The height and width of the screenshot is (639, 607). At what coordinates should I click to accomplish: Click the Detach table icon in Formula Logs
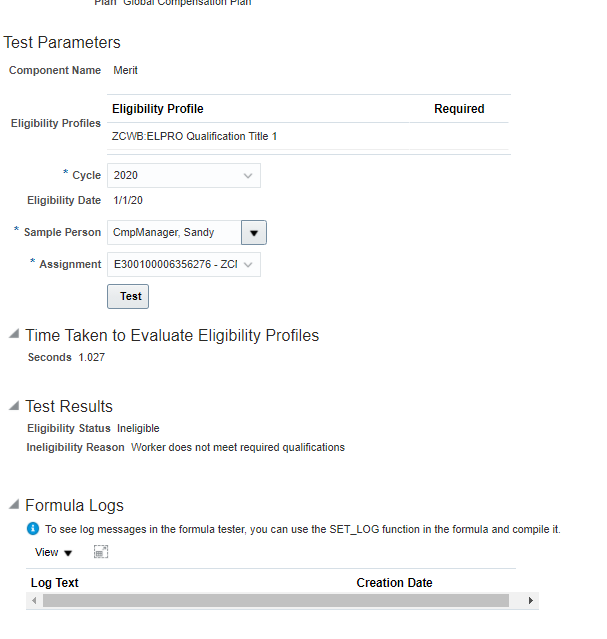[x=101, y=552]
